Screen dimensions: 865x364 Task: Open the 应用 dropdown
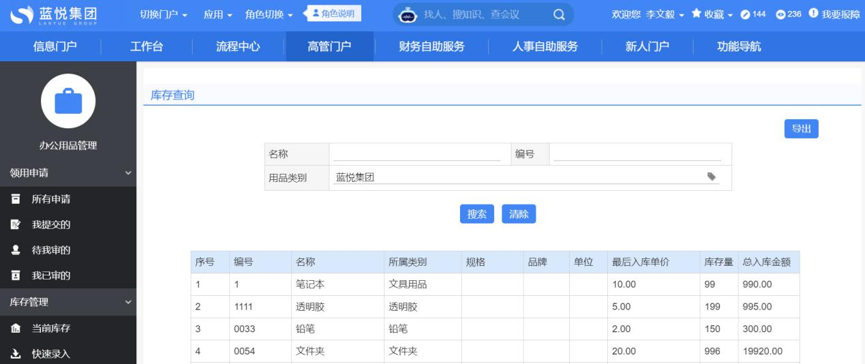(217, 15)
